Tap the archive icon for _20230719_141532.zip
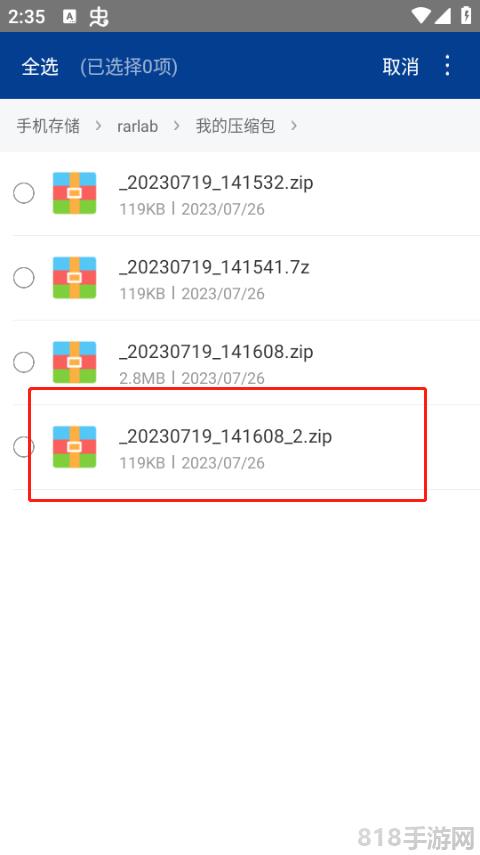This screenshot has height=855, width=480. [74, 193]
